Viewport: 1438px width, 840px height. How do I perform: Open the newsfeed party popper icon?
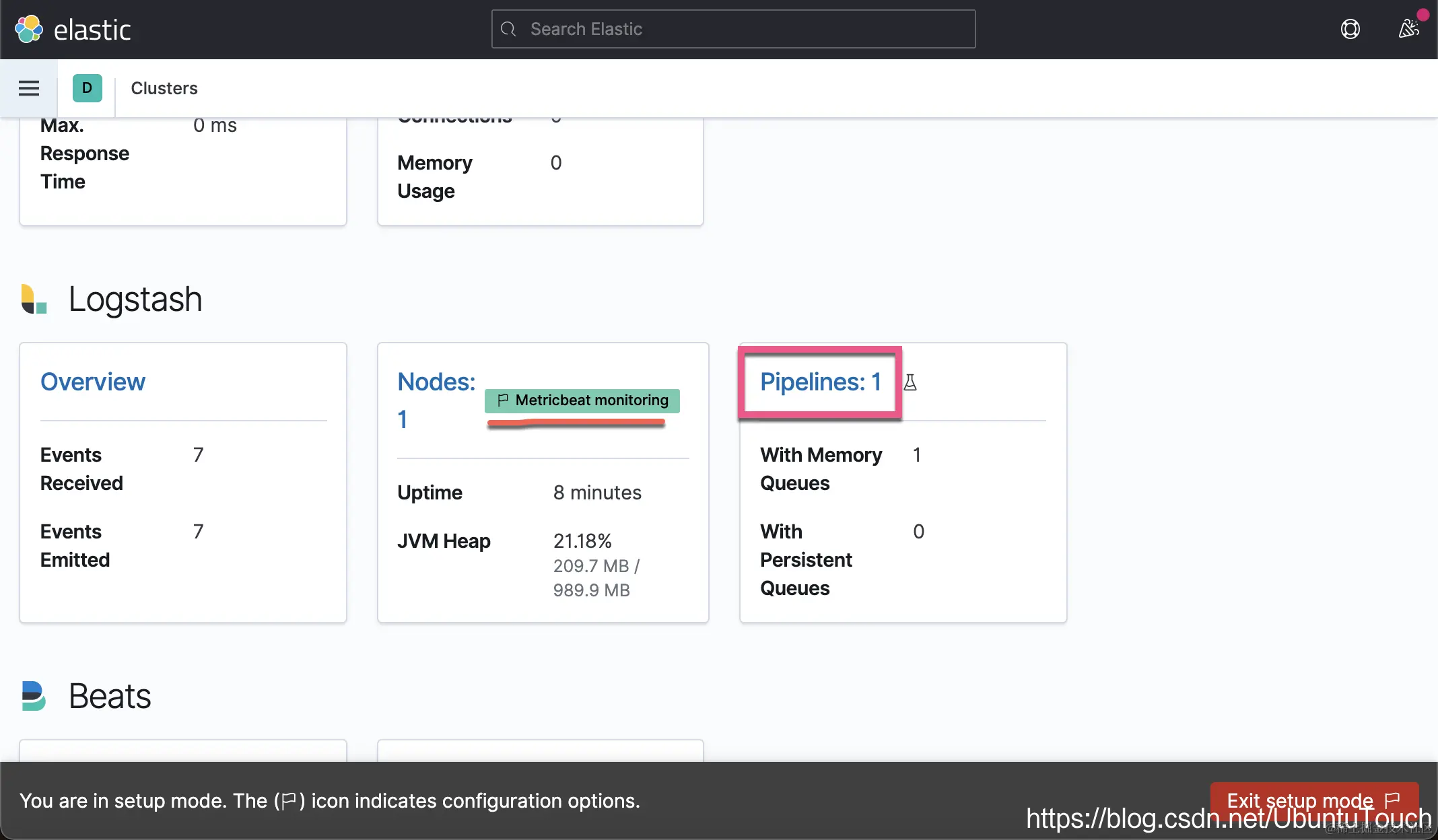(1408, 30)
